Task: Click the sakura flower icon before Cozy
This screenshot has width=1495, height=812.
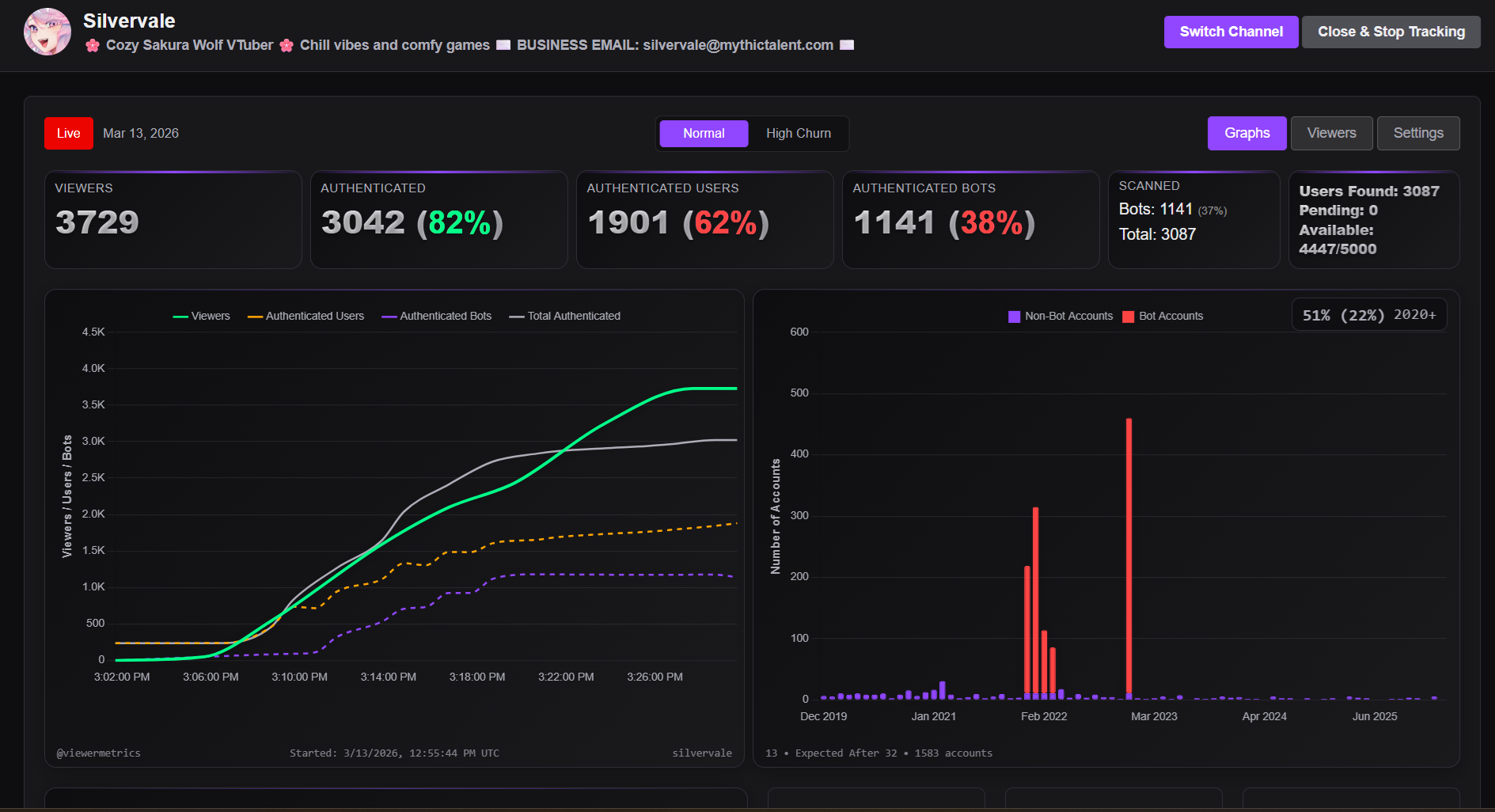Action: click(93, 45)
